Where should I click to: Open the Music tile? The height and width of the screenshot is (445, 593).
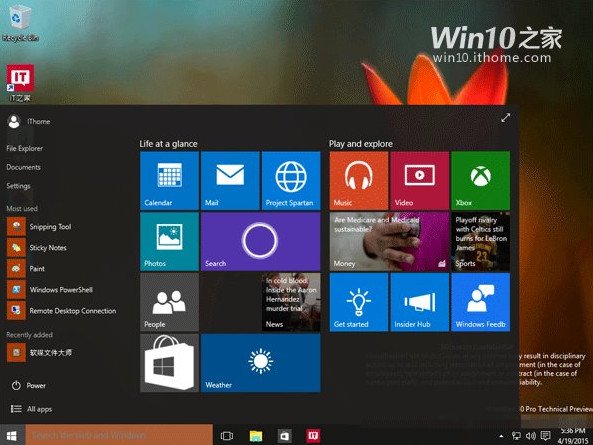tap(359, 181)
